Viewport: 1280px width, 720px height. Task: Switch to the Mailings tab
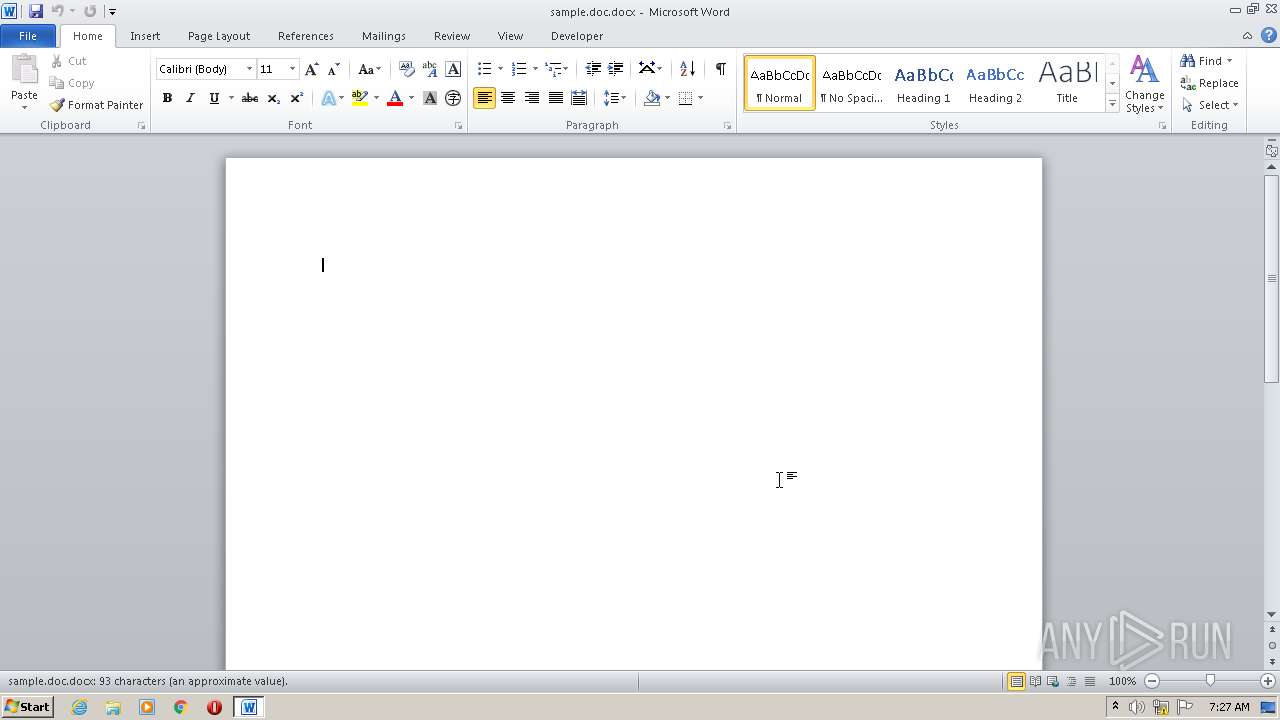384,36
